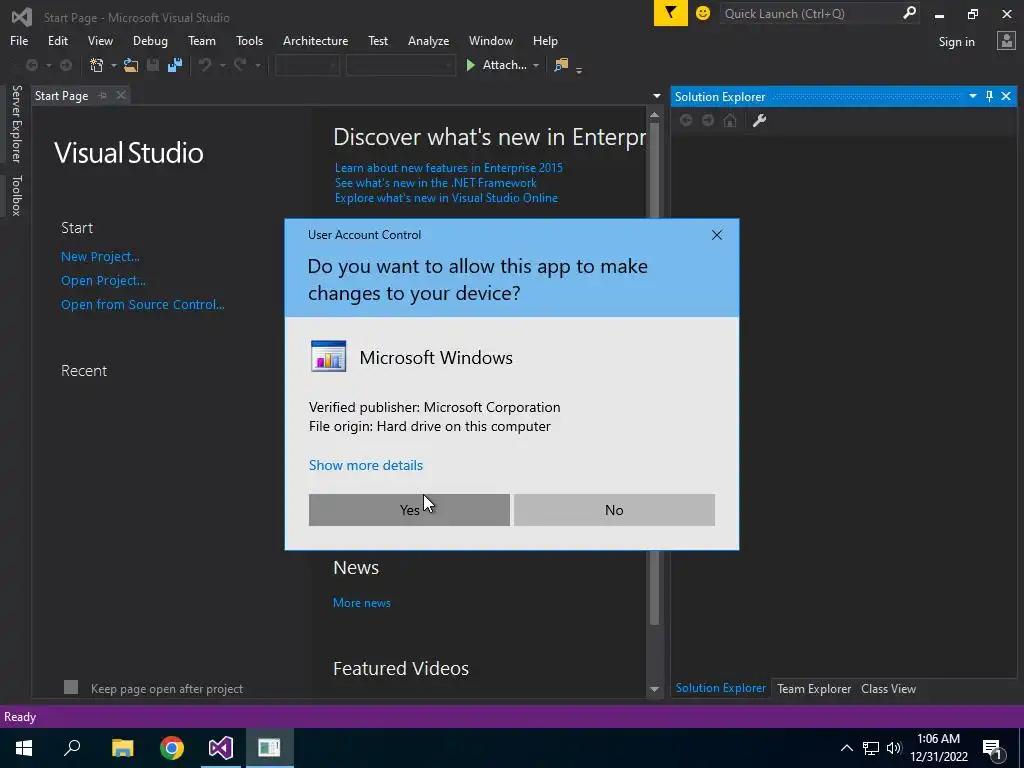
Task: Open the Windows Start menu
Action: (24, 748)
